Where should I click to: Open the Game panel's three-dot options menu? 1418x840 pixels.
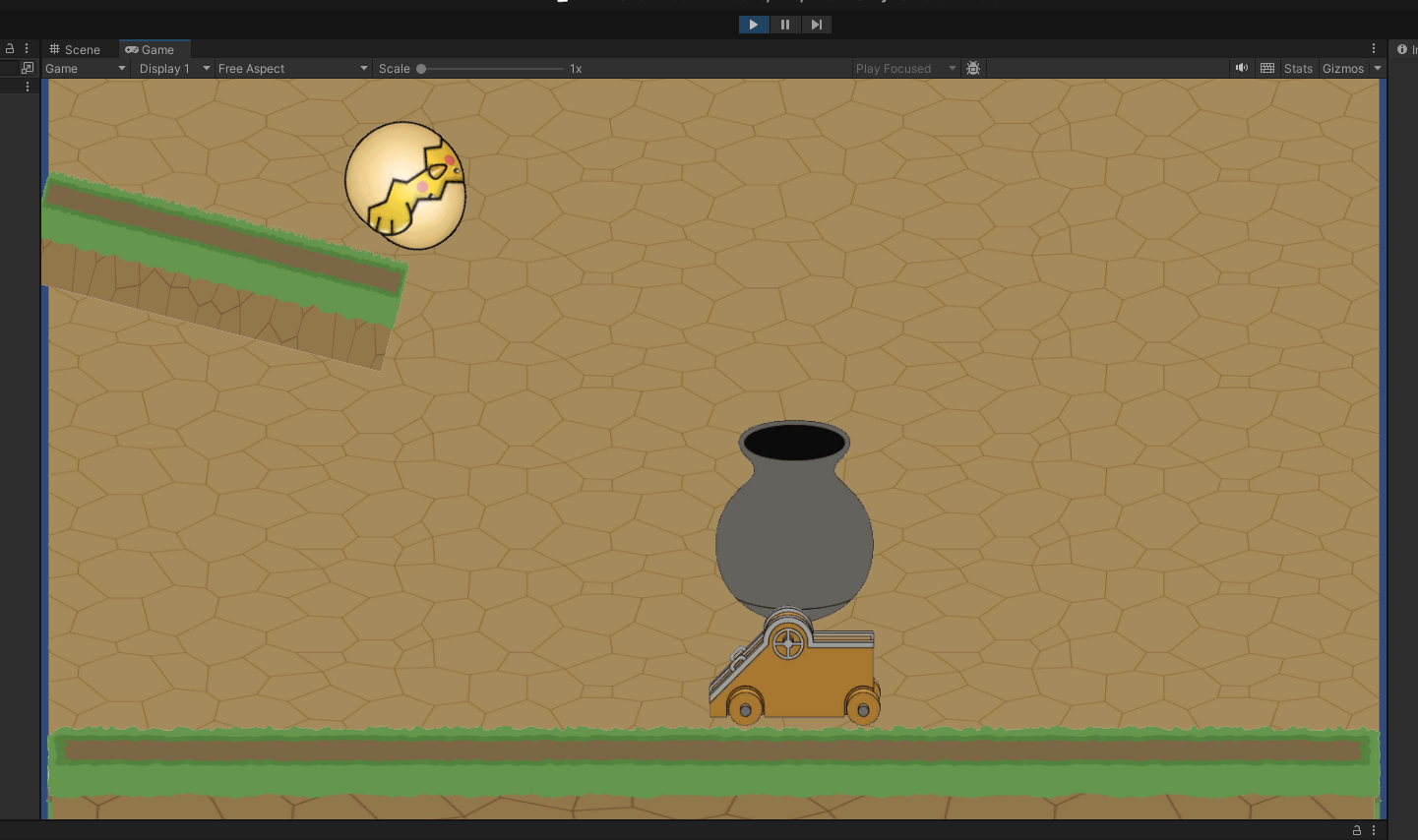[1374, 48]
